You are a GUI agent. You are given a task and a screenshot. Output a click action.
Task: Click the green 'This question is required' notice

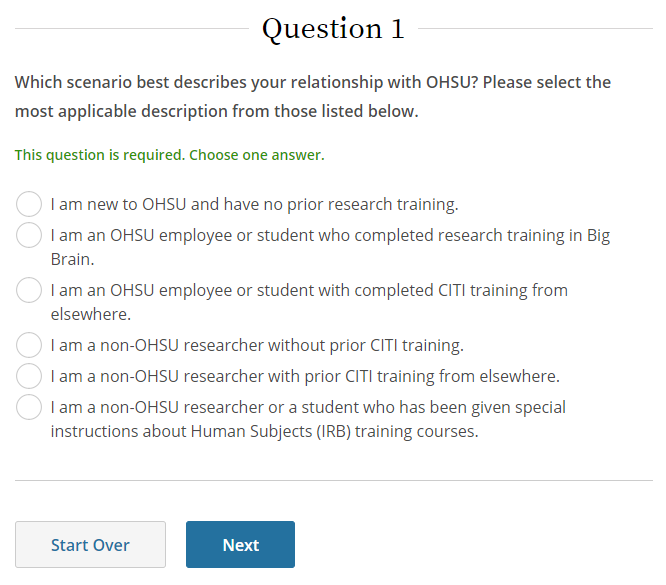[99, 155]
